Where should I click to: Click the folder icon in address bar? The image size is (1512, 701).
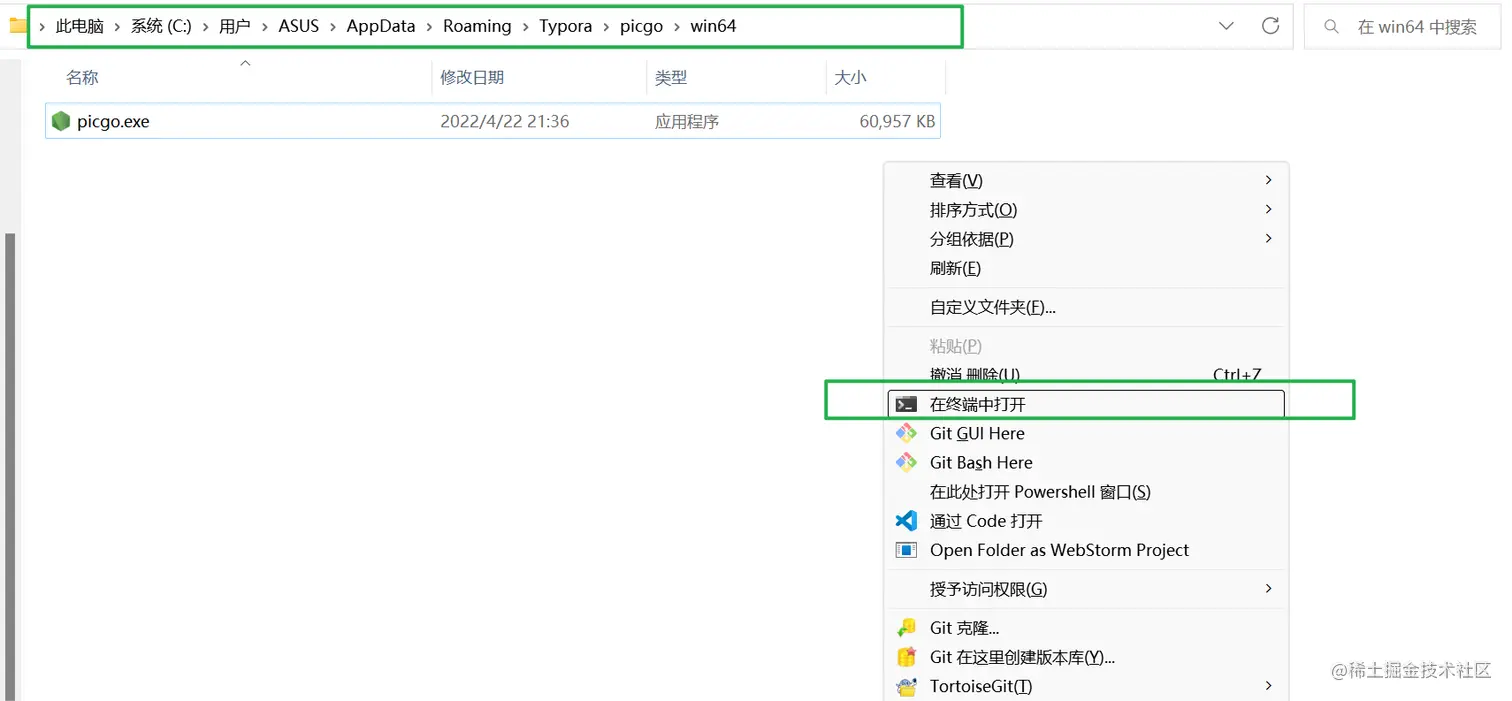[16, 26]
